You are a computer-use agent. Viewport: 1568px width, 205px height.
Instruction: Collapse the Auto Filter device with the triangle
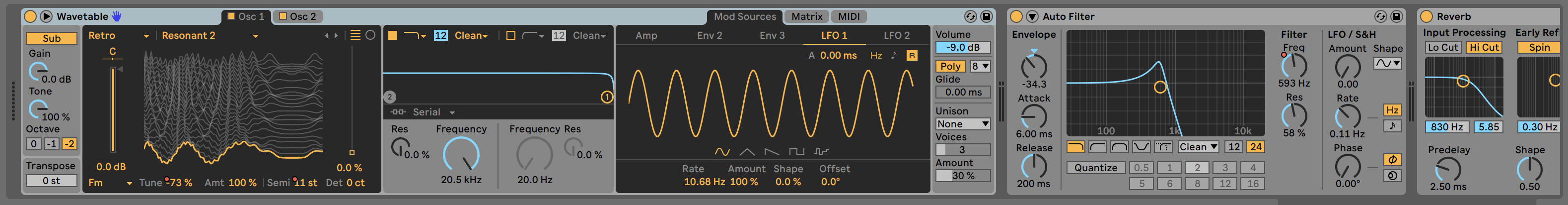pos(1032,16)
